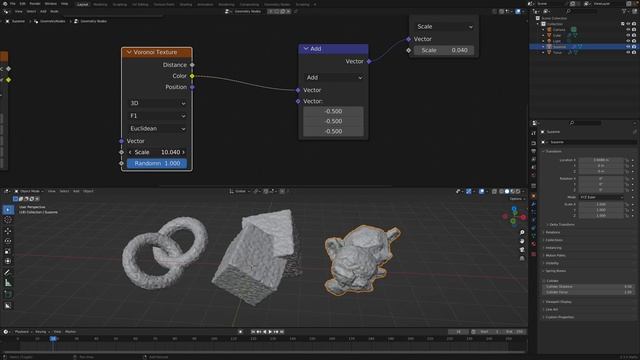Open the Keying popover in the timeline

pyautogui.click(x=42, y=332)
